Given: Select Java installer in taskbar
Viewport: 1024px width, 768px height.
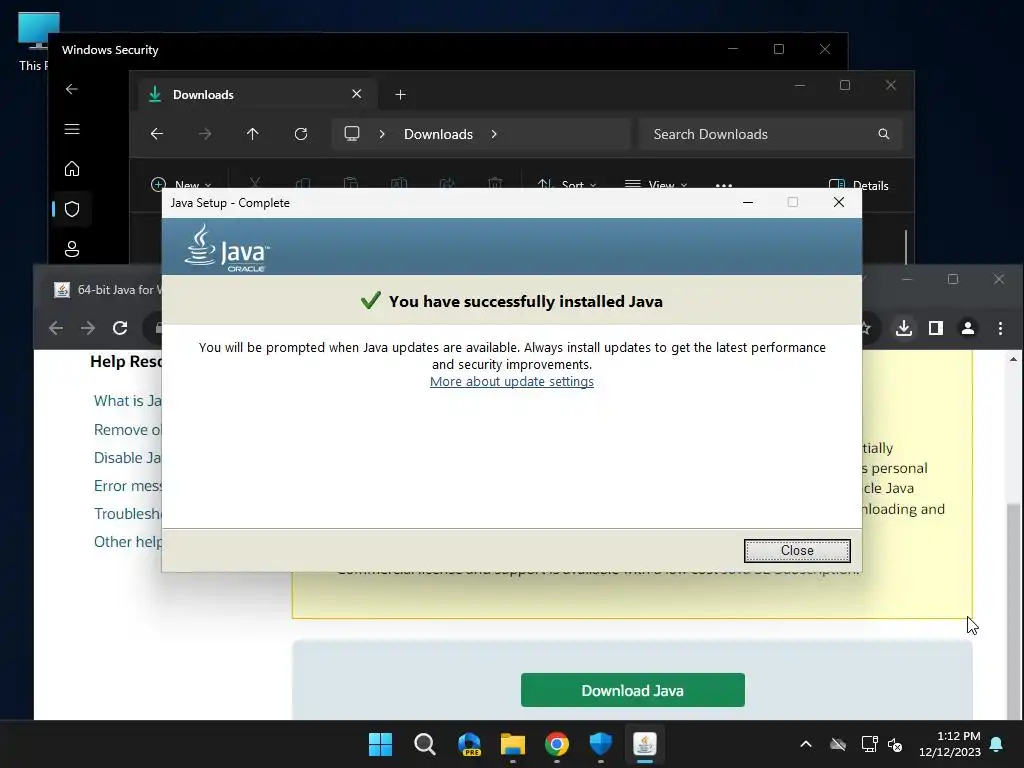Looking at the screenshot, I should 645,744.
